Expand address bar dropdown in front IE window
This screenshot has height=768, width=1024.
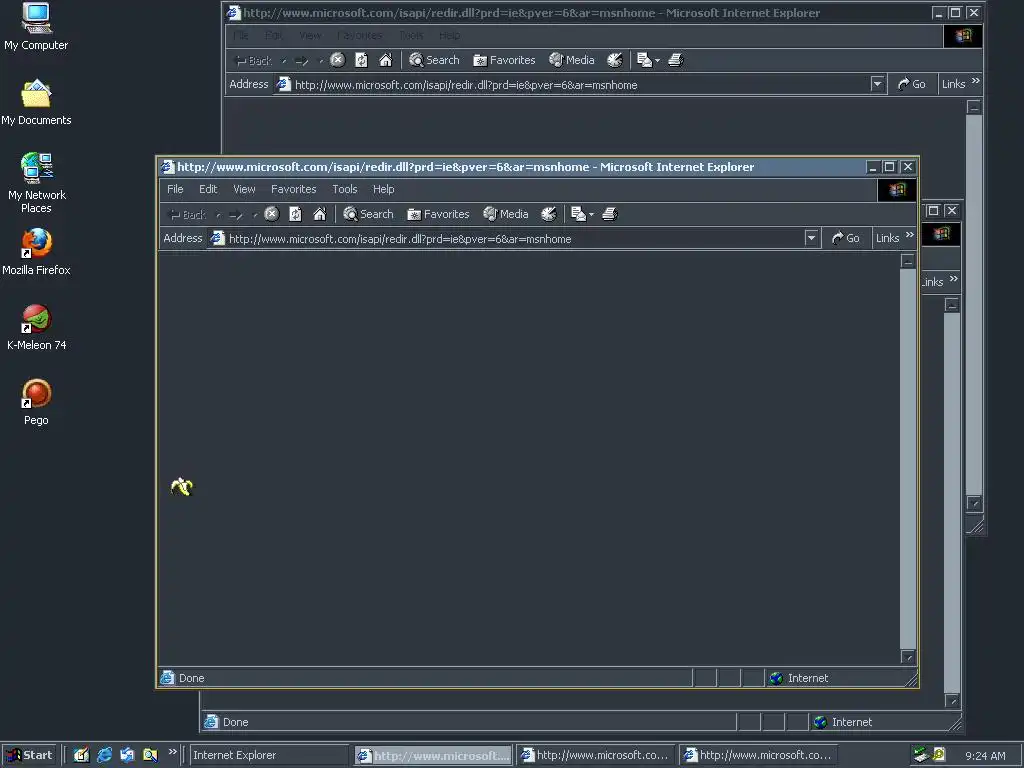pos(811,238)
